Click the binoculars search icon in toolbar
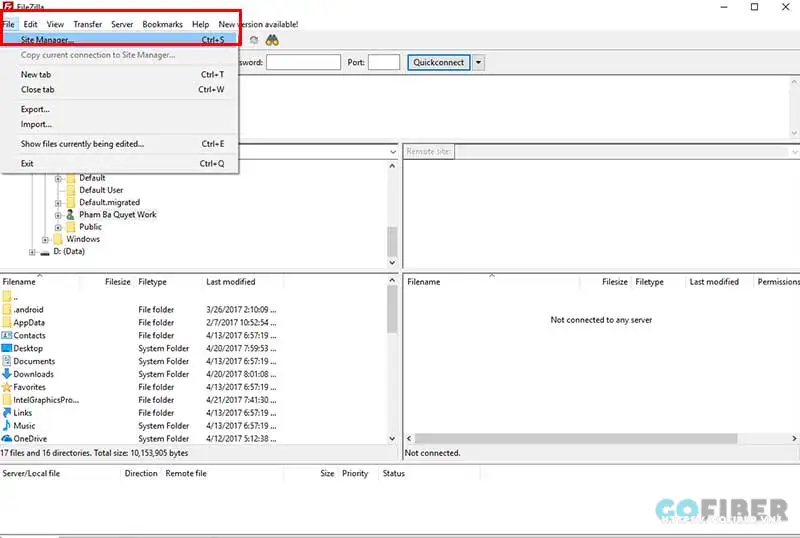 272,40
